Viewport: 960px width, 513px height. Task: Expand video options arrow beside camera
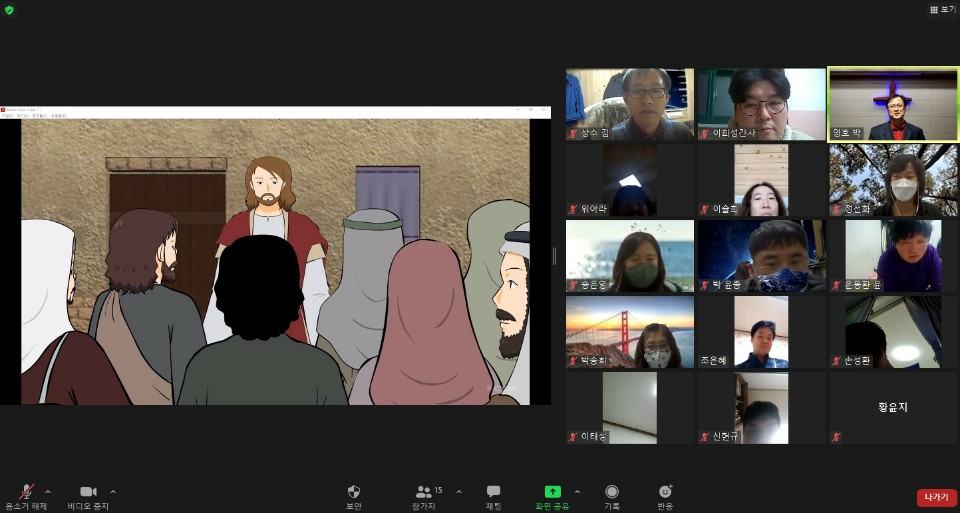[113, 492]
